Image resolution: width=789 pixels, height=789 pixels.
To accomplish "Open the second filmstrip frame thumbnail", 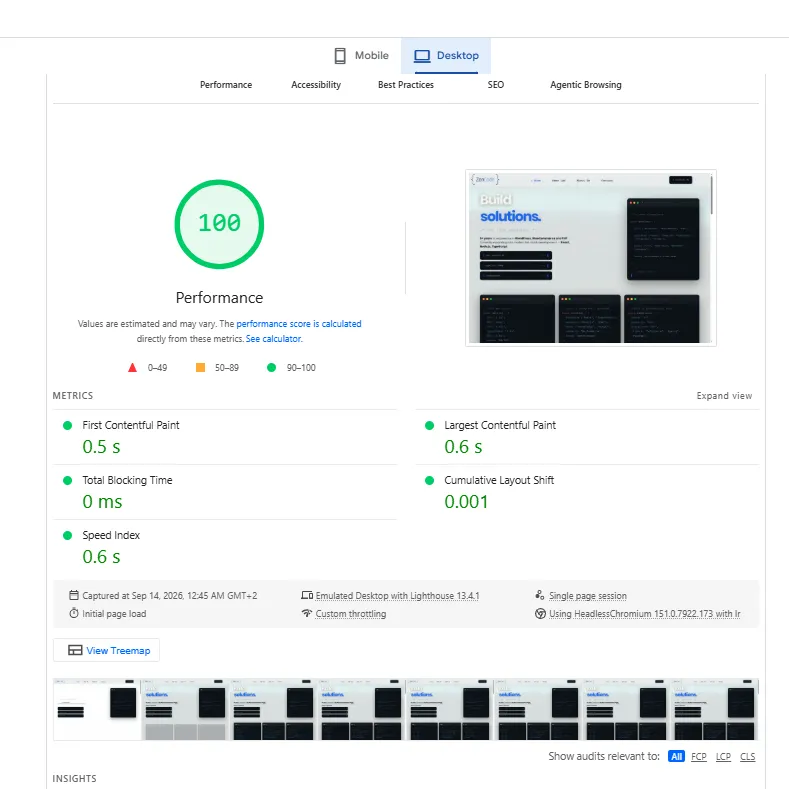I will (x=185, y=709).
